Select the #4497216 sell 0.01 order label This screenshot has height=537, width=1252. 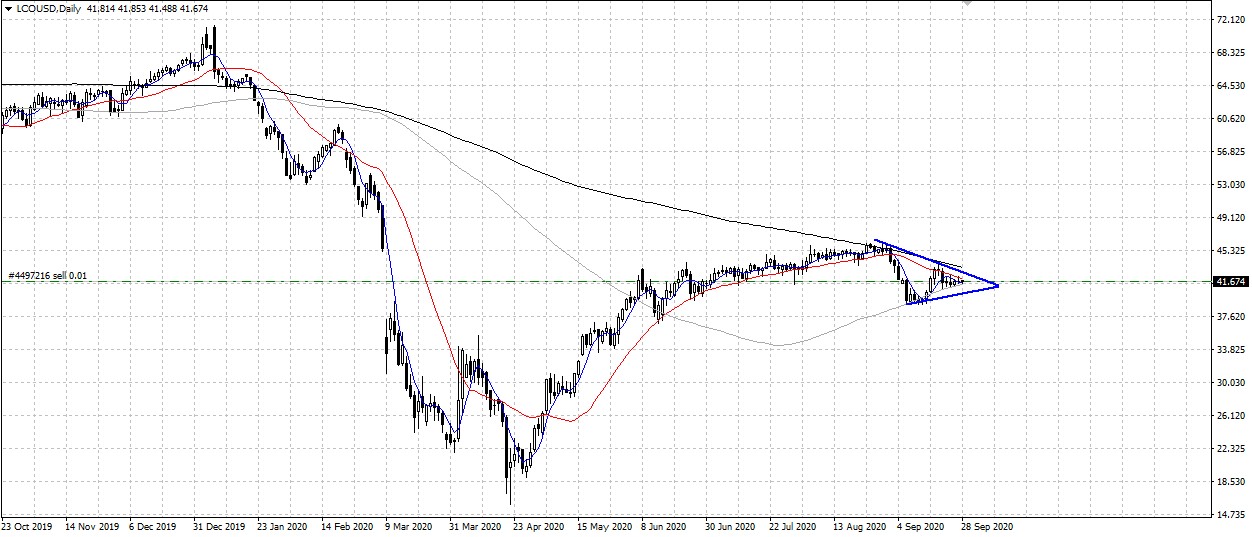47,275
